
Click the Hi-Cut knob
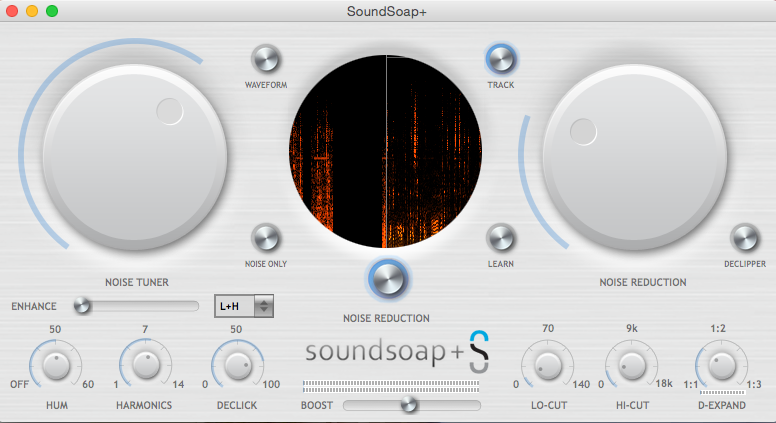(x=632, y=366)
